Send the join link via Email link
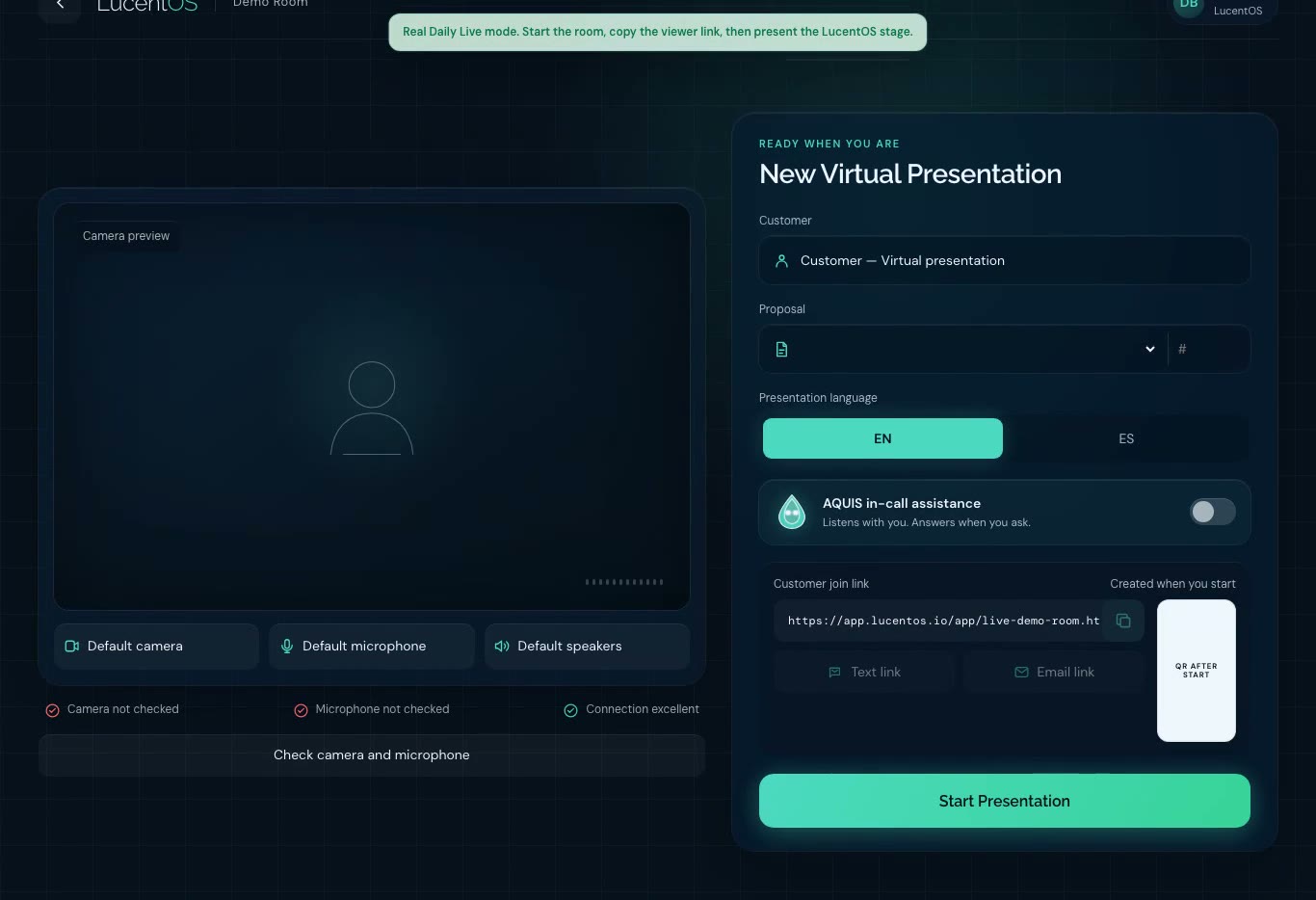Screen dimensions: 1316x900 point(1054,673)
